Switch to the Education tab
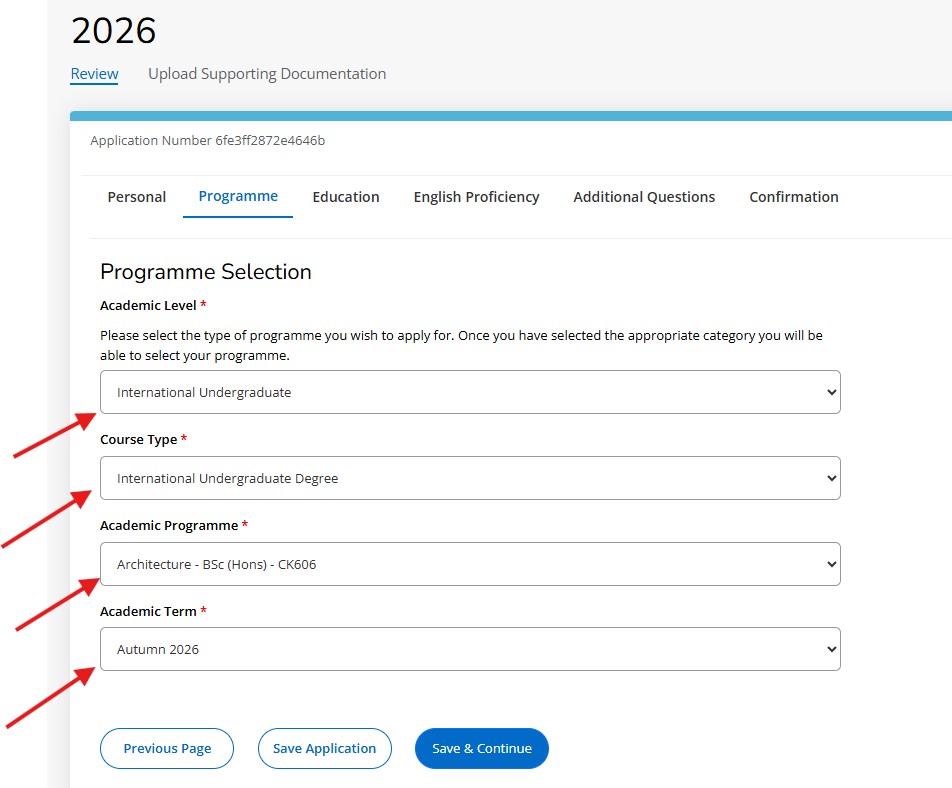952x788 pixels. pos(346,197)
